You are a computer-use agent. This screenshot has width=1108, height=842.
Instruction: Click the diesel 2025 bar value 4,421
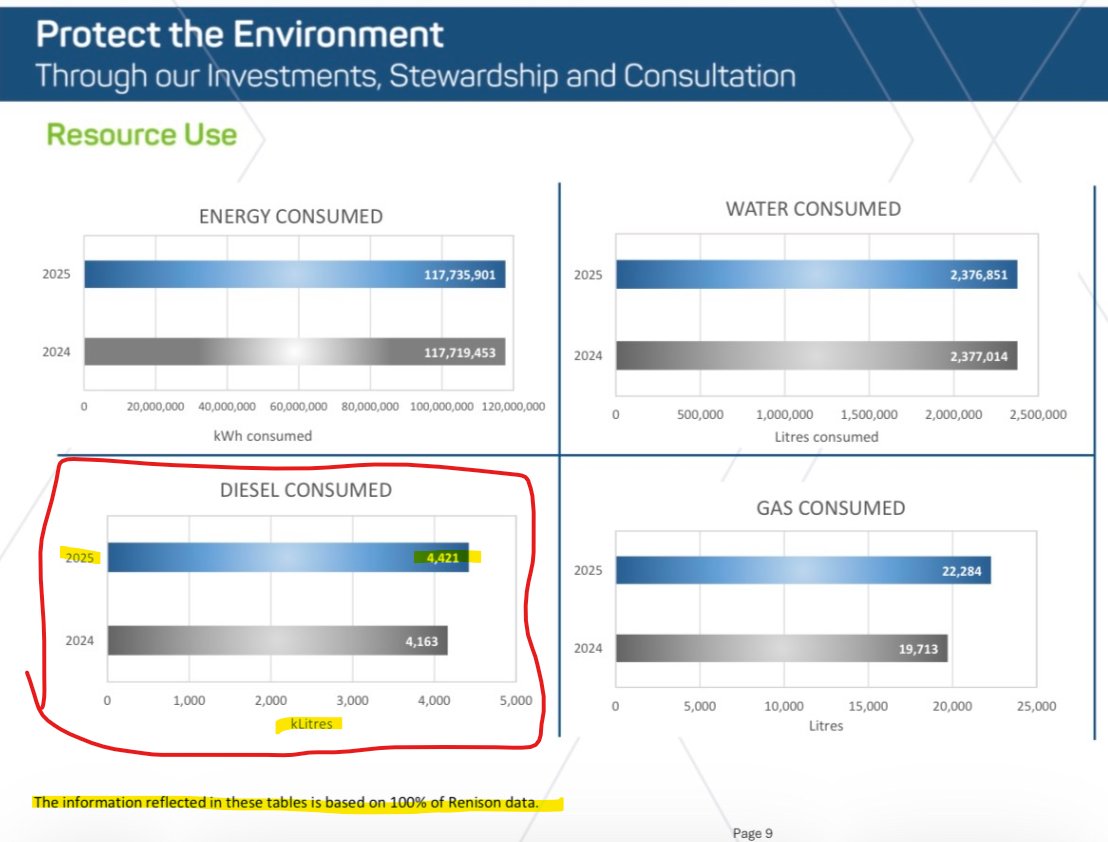pos(443,558)
